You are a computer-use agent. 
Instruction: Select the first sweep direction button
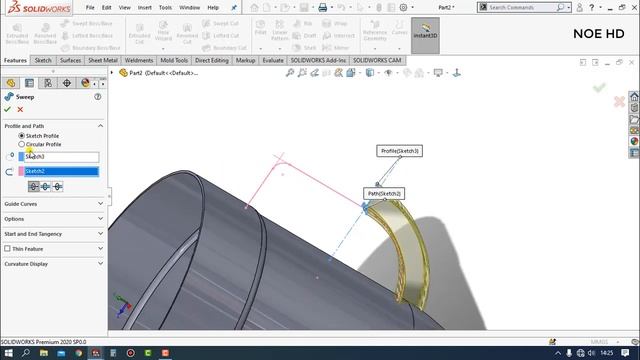click(33, 187)
